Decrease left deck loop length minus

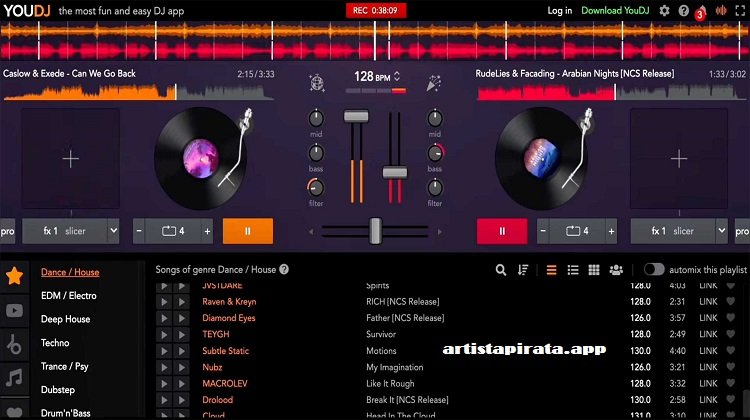[139, 231]
